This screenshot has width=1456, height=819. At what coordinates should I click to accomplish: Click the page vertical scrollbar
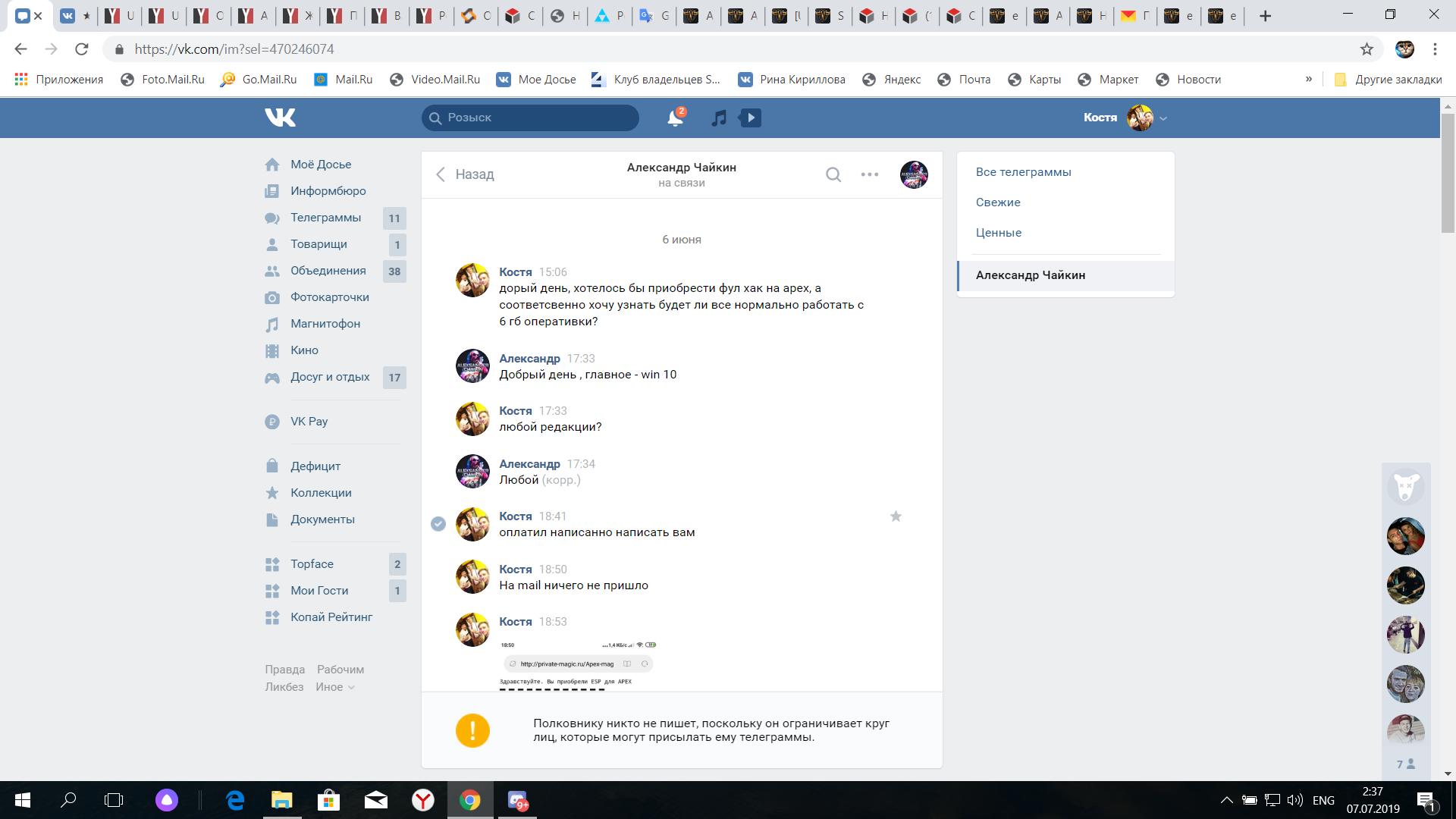coord(1448,174)
